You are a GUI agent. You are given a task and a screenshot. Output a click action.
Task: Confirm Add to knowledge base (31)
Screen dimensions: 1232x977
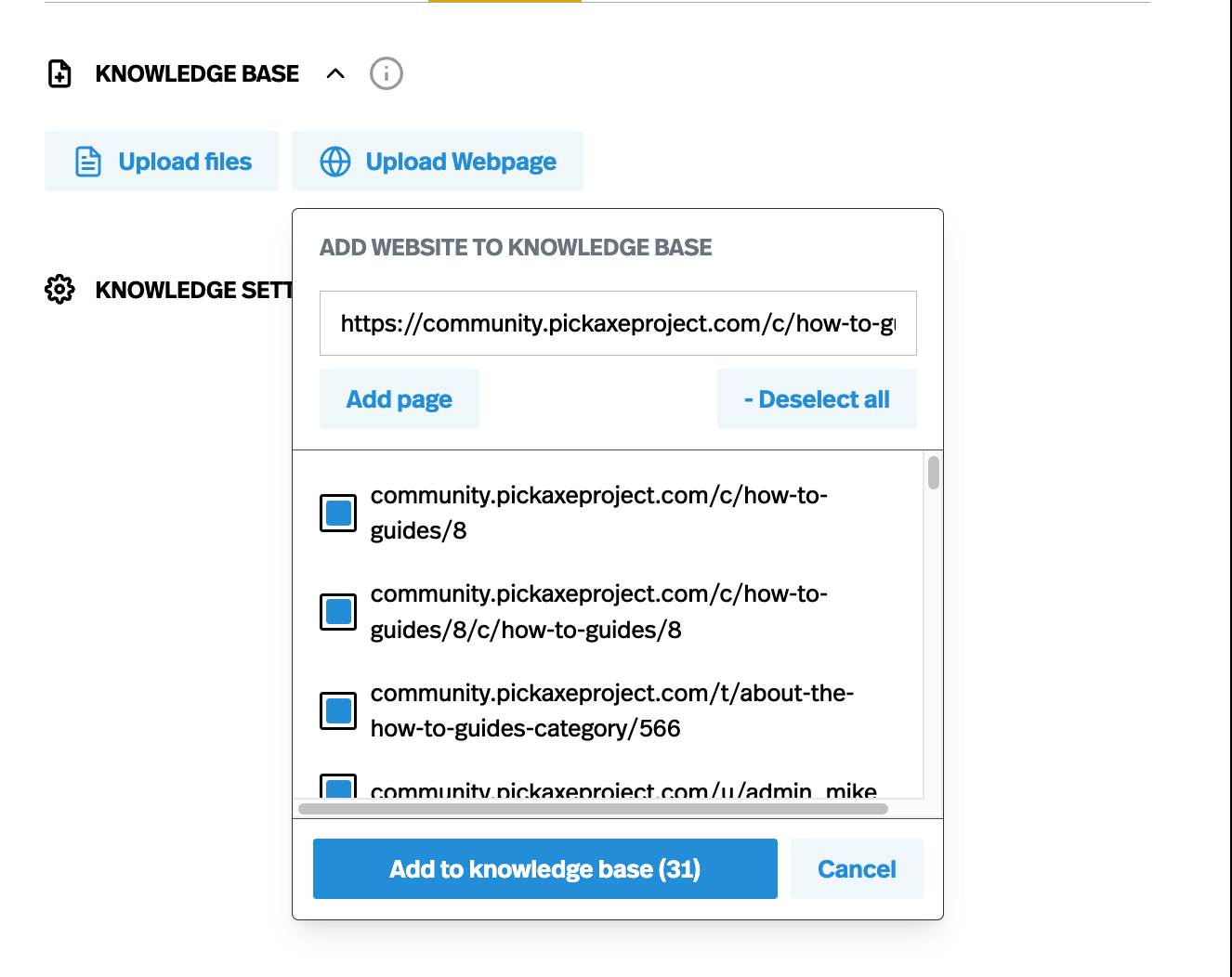pos(544,869)
